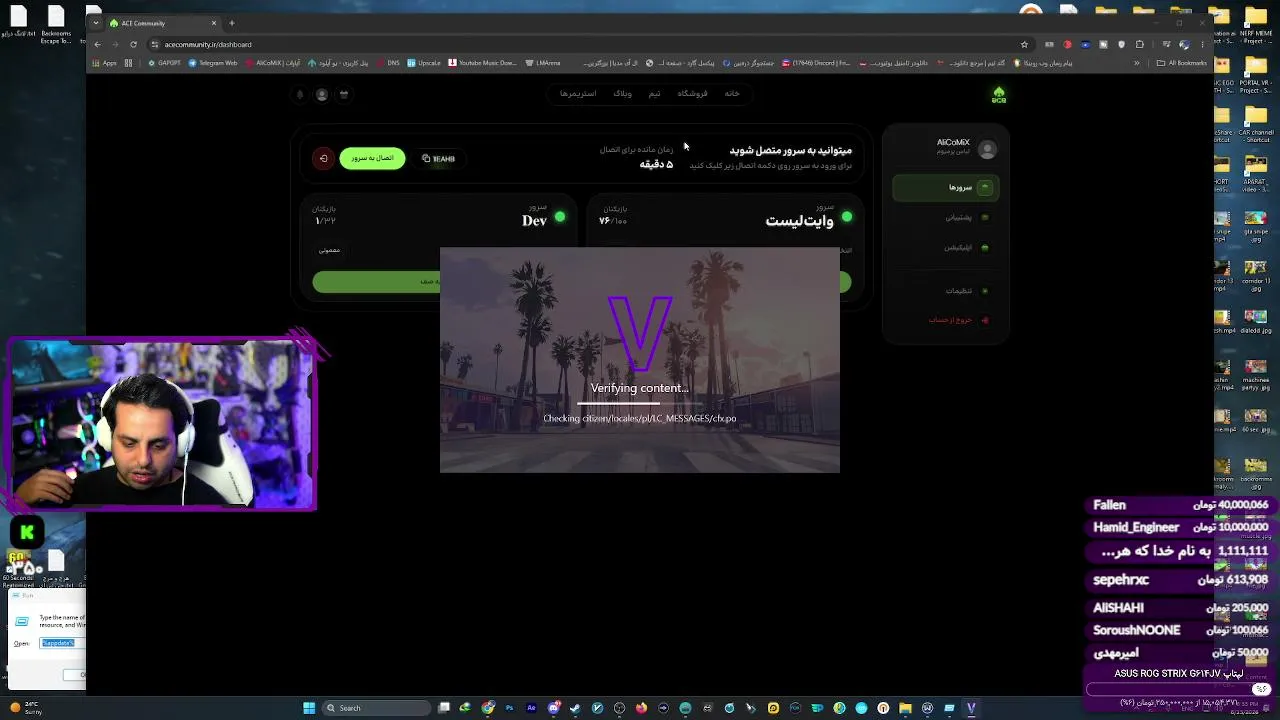Reload the page in the browser
Viewport: 1280px width, 720px height.
(x=133, y=44)
